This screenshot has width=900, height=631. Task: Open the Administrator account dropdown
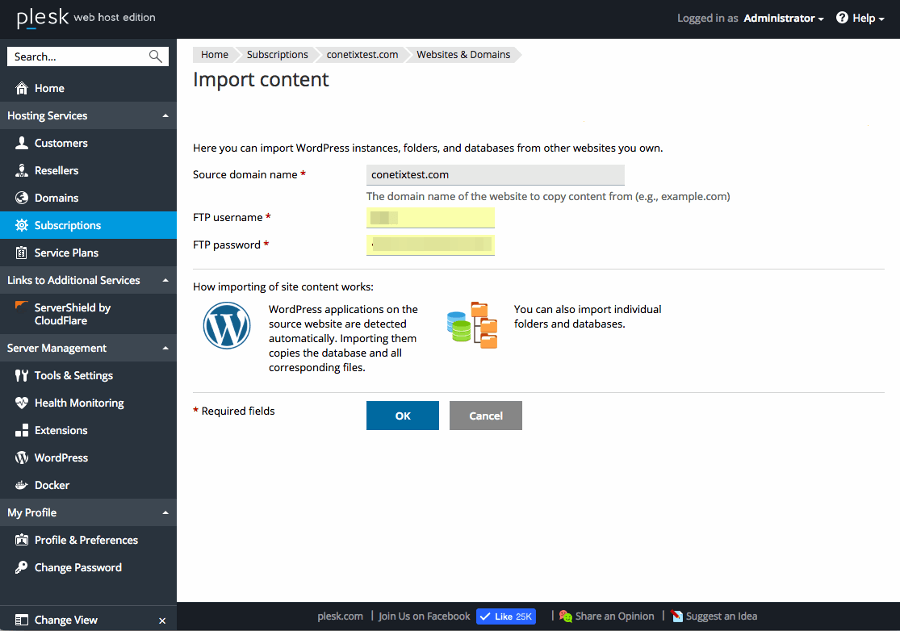click(783, 18)
